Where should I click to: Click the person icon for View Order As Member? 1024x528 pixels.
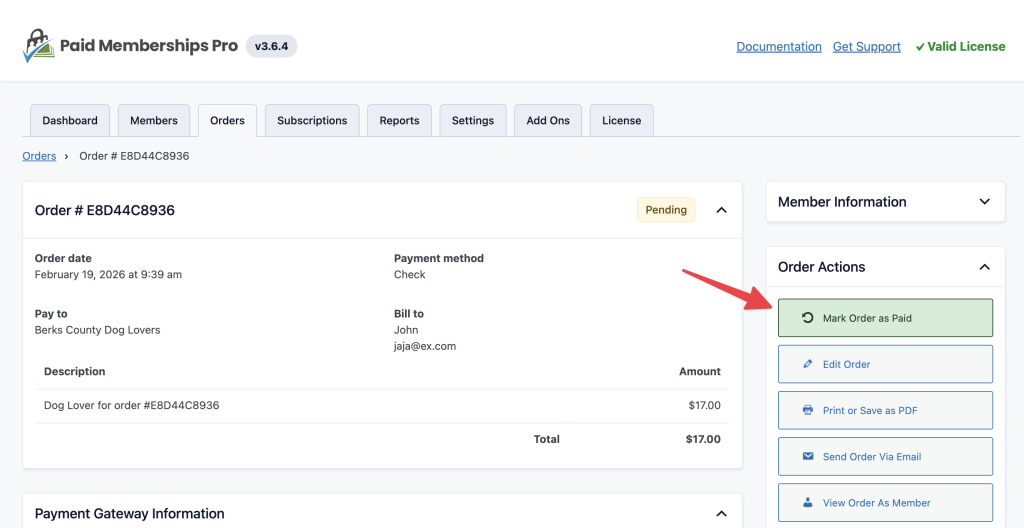808,502
